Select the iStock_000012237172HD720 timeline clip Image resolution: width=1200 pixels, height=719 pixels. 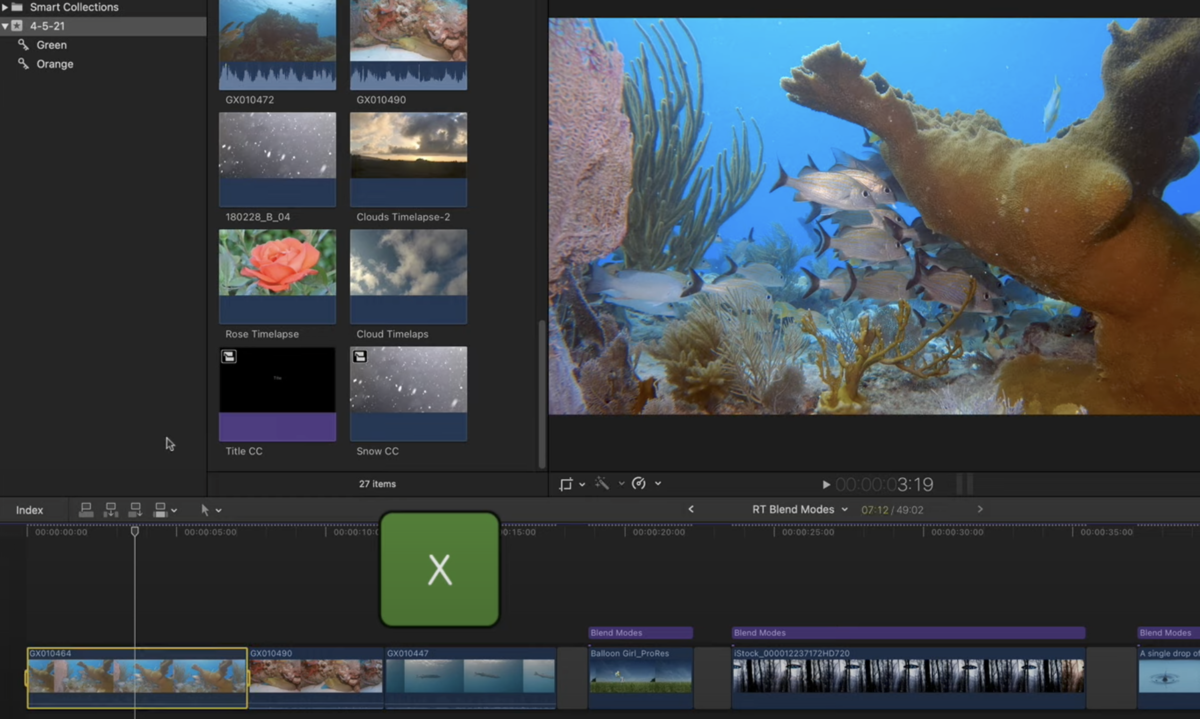tap(909, 677)
